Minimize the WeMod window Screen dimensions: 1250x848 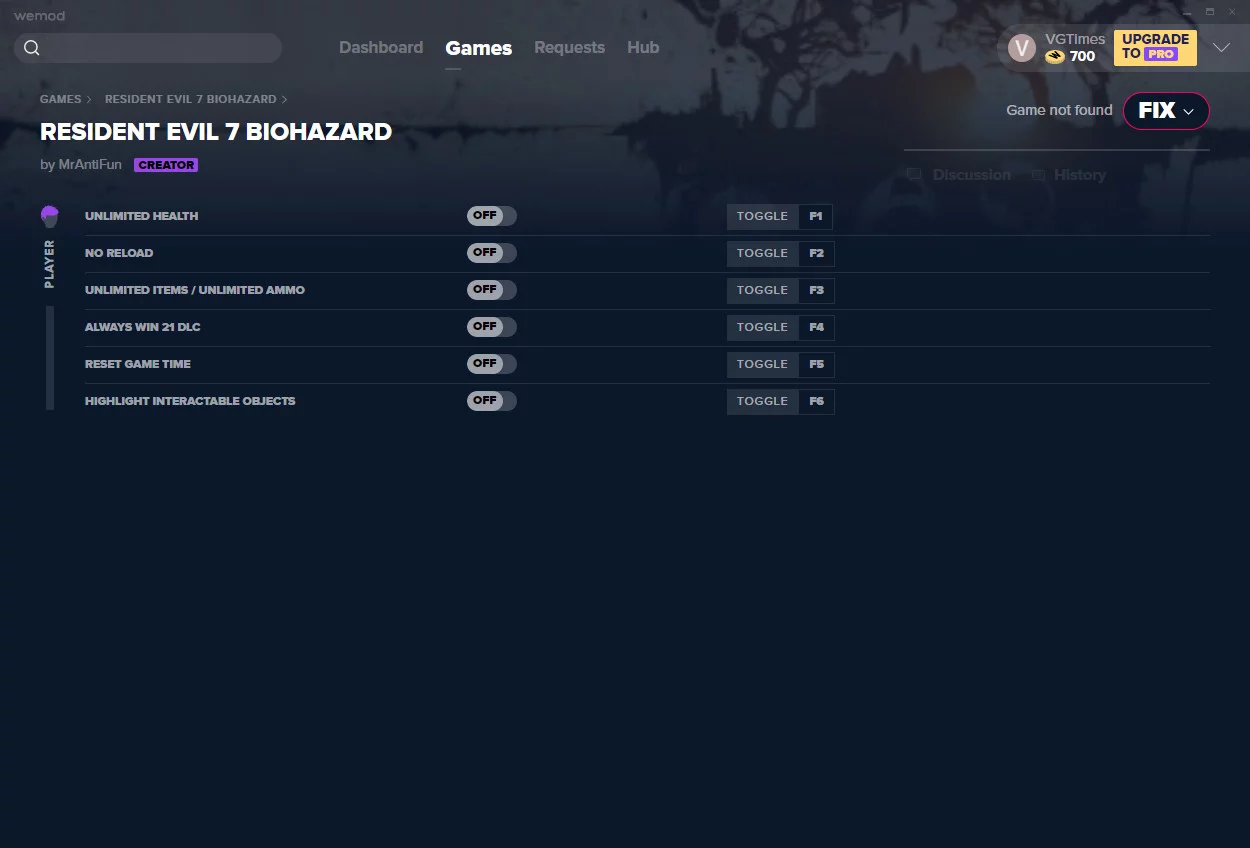tap(1187, 12)
